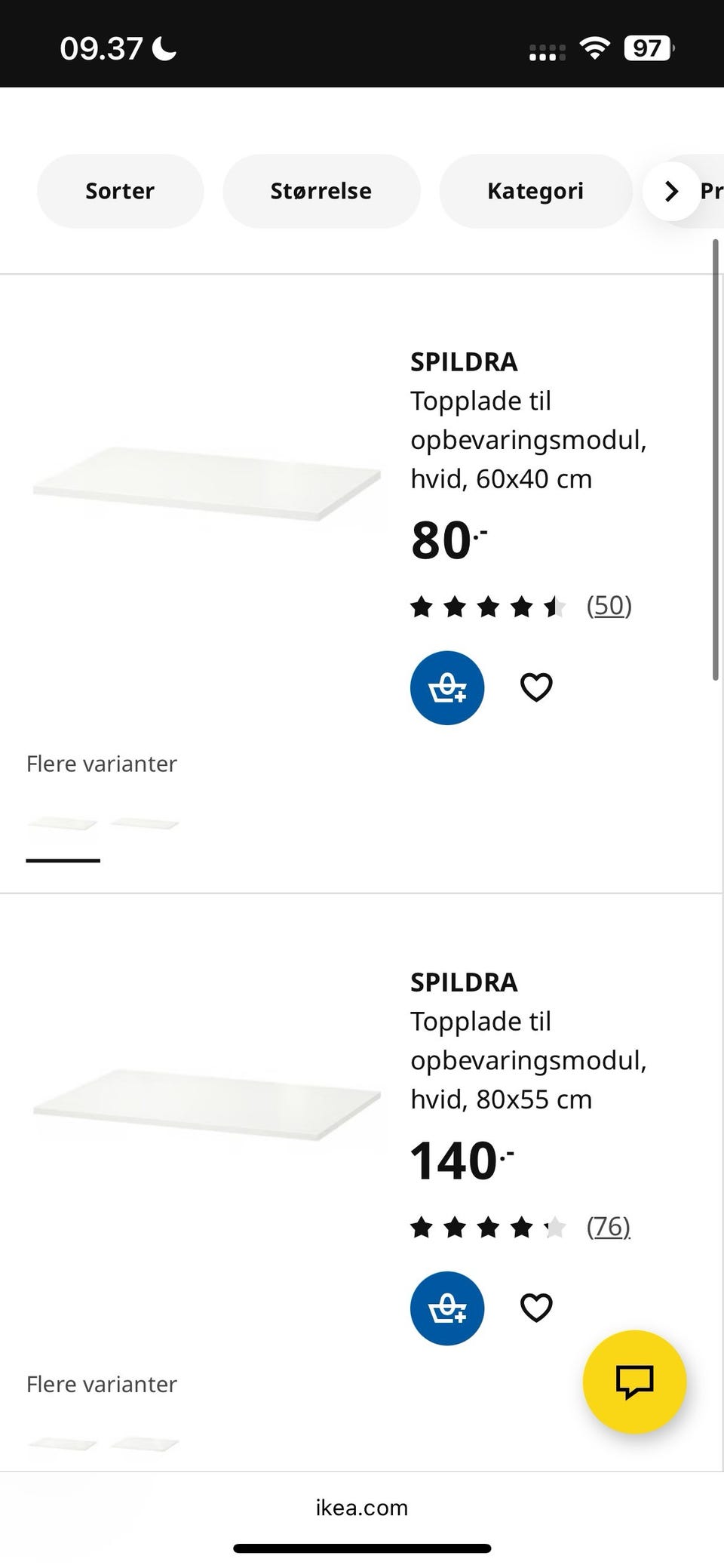Add the 80x55 cm SPILDRA topplade to basket
Viewport: 724px width, 1568px height.
(446, 1308)
